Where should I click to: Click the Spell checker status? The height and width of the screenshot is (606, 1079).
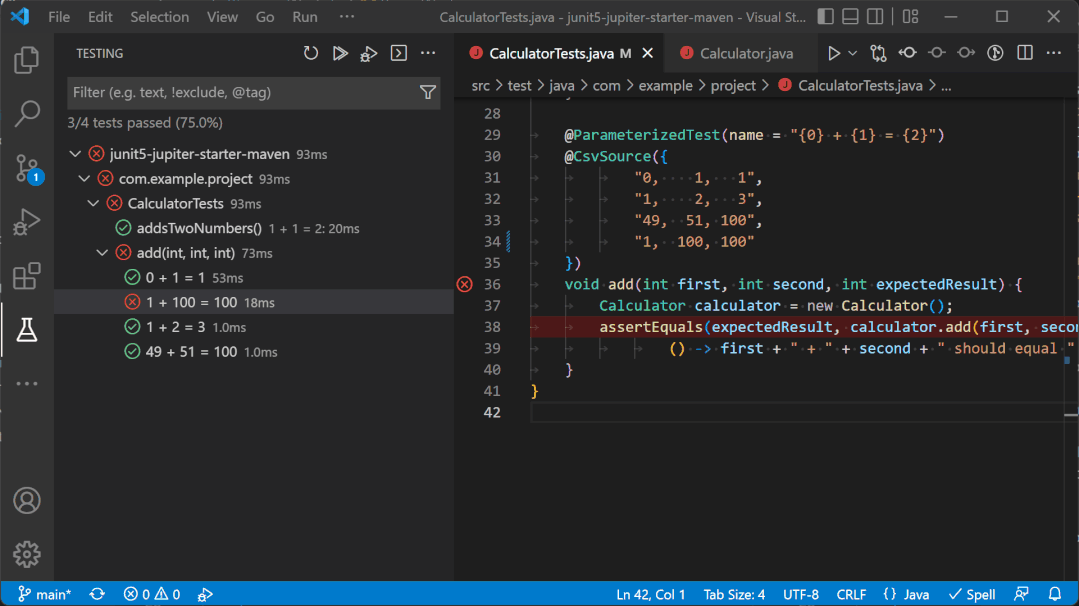pos(972,594)
